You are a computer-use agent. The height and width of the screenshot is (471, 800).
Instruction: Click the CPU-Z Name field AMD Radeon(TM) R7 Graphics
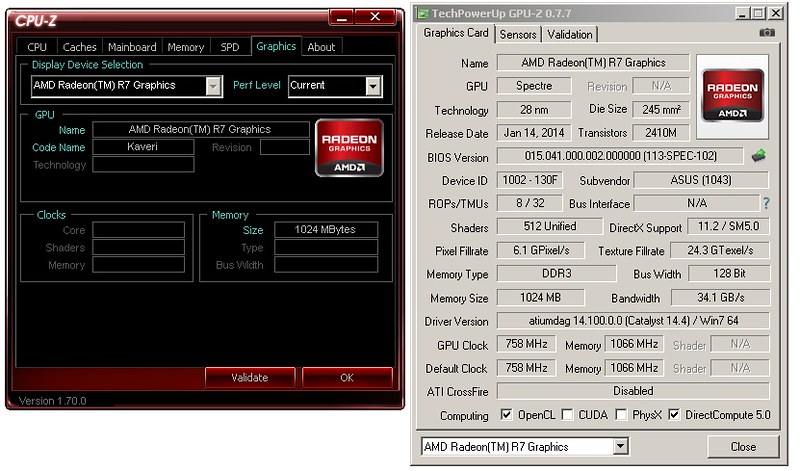pos(201,129)
